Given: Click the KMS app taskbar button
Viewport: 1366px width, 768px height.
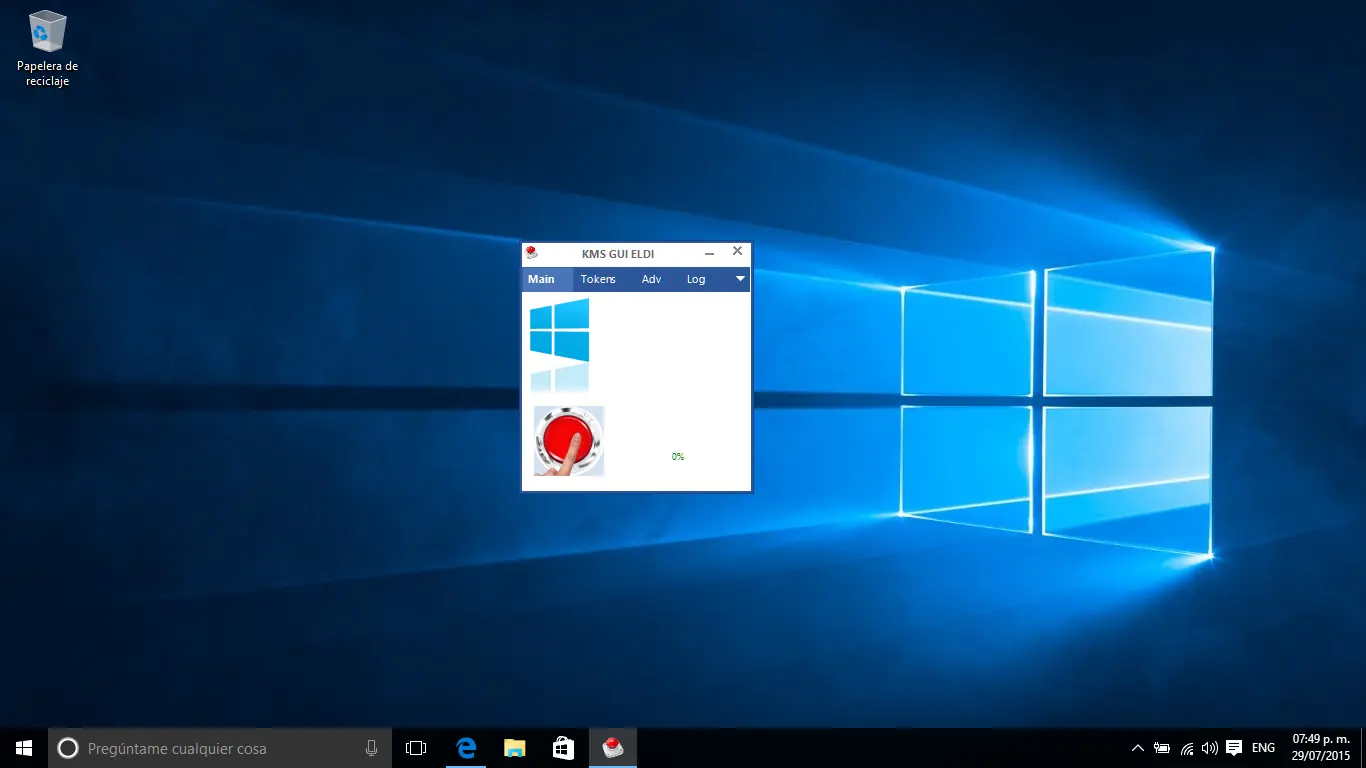Looking at the screenshot, I should click(612, 748).
